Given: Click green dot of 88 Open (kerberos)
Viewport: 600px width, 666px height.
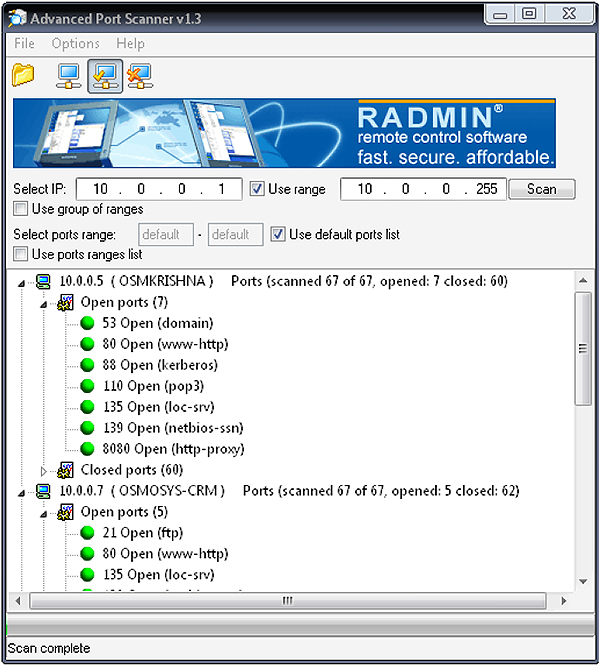Looking at the screenshot, I should click(x=87, y=365).
